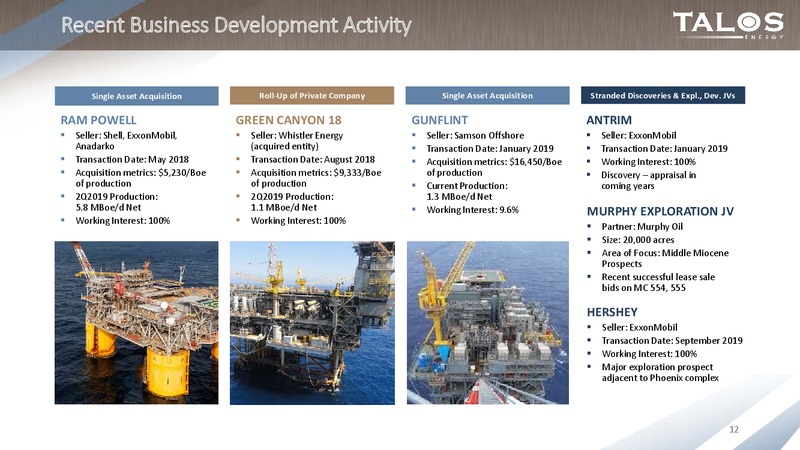This screenshot has height=450, width=800.
Task: Click '1.1 MBoe/d Net' production value
Action: pyautogui.click(x=284, y=207)
